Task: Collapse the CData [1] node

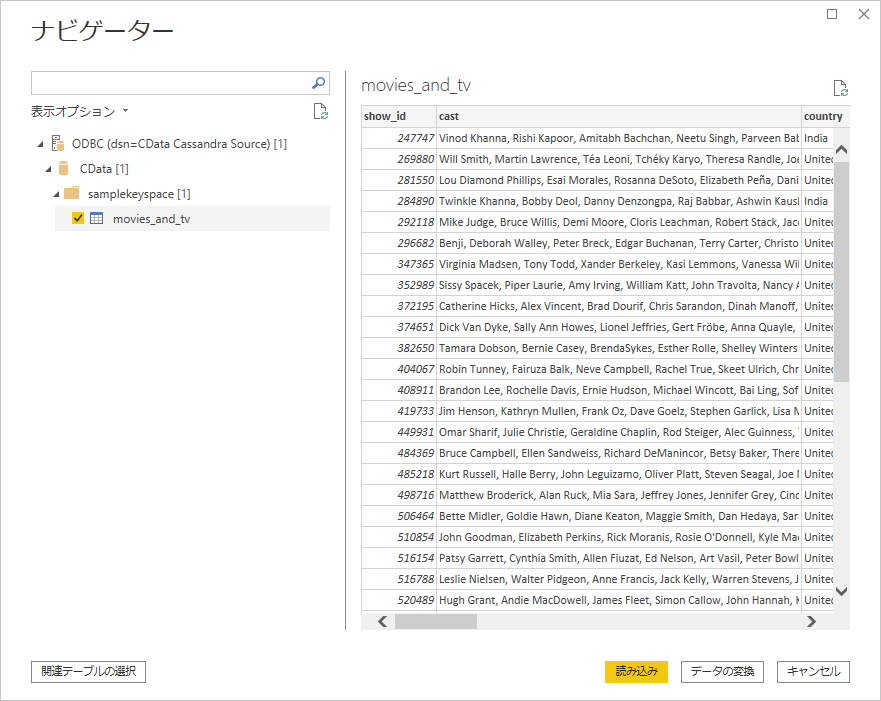Action: [48, 169]
